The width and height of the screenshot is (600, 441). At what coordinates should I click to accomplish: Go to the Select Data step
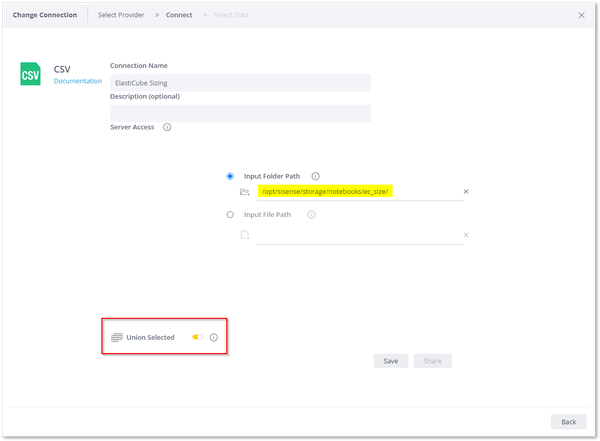pos(231,15)
